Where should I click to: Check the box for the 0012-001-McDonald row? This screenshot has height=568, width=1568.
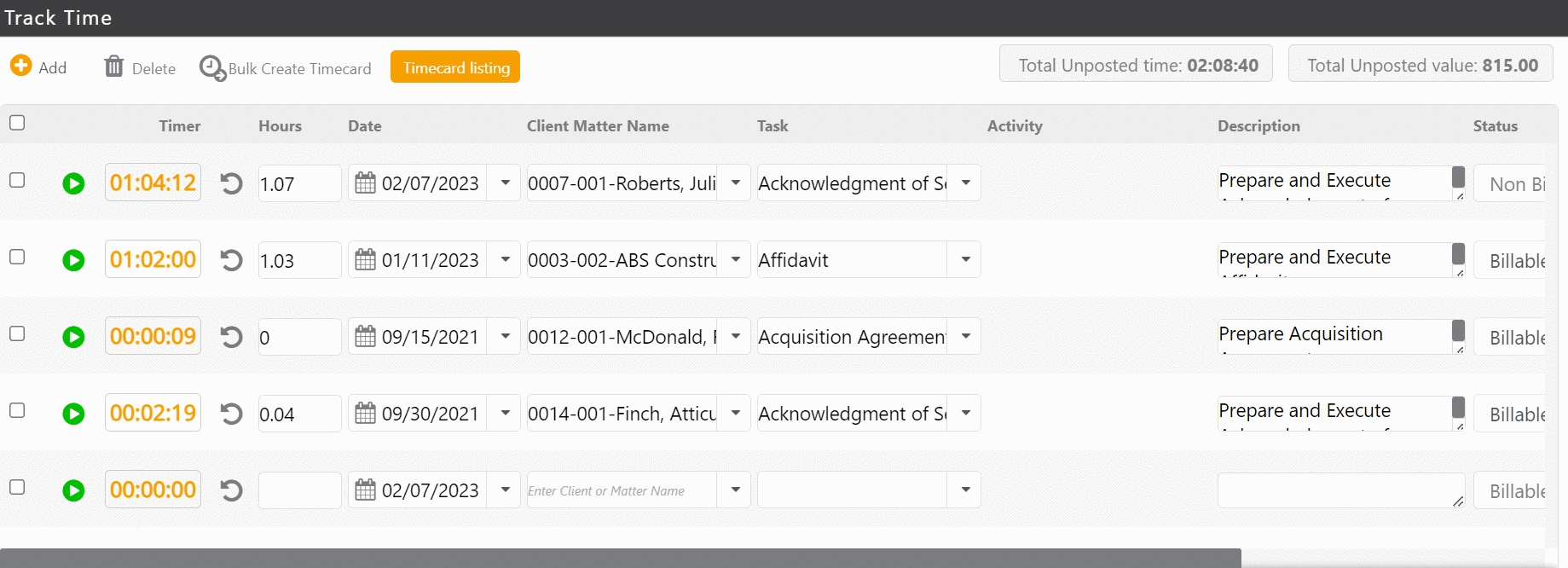tap(17, 333)
